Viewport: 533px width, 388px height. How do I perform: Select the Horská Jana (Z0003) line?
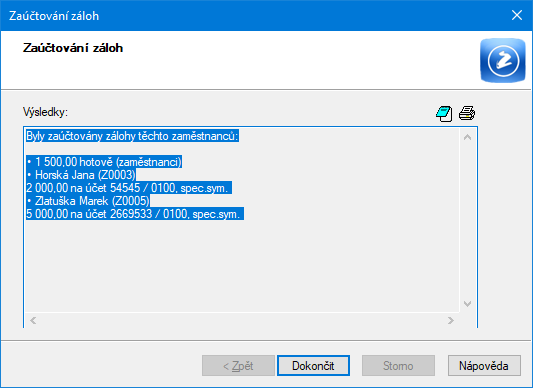pos(81,175)
